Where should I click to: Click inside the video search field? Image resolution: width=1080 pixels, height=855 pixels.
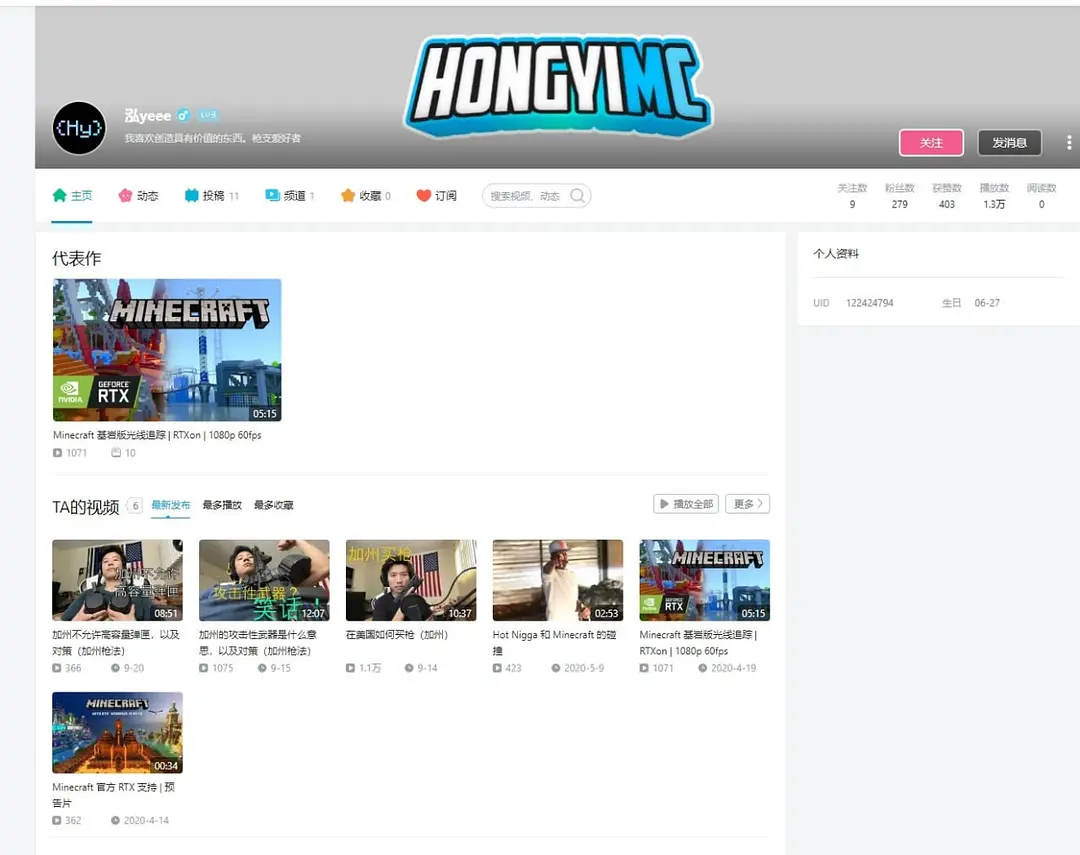pyautogui.click(x=524, y=196)
